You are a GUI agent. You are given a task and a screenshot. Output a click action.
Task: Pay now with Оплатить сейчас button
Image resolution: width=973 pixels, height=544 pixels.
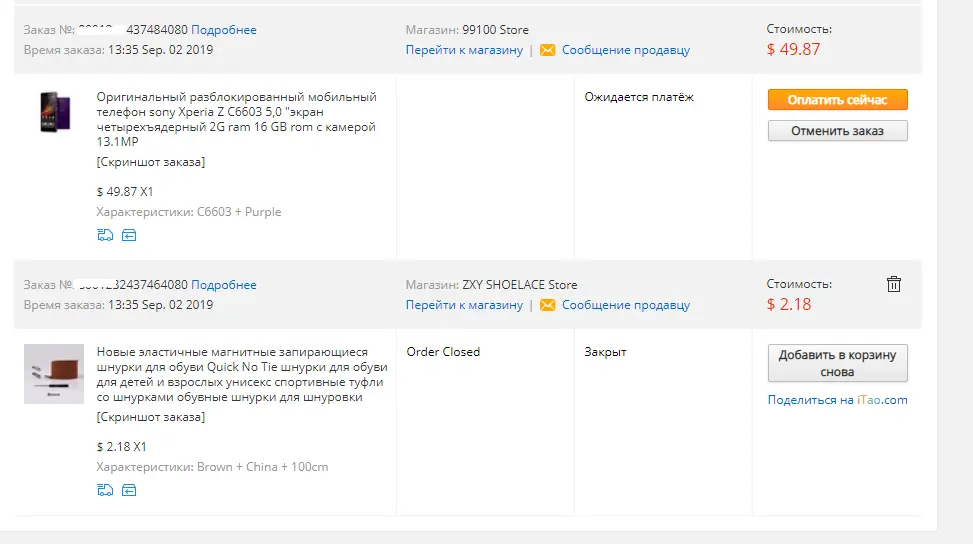(837, 100)
